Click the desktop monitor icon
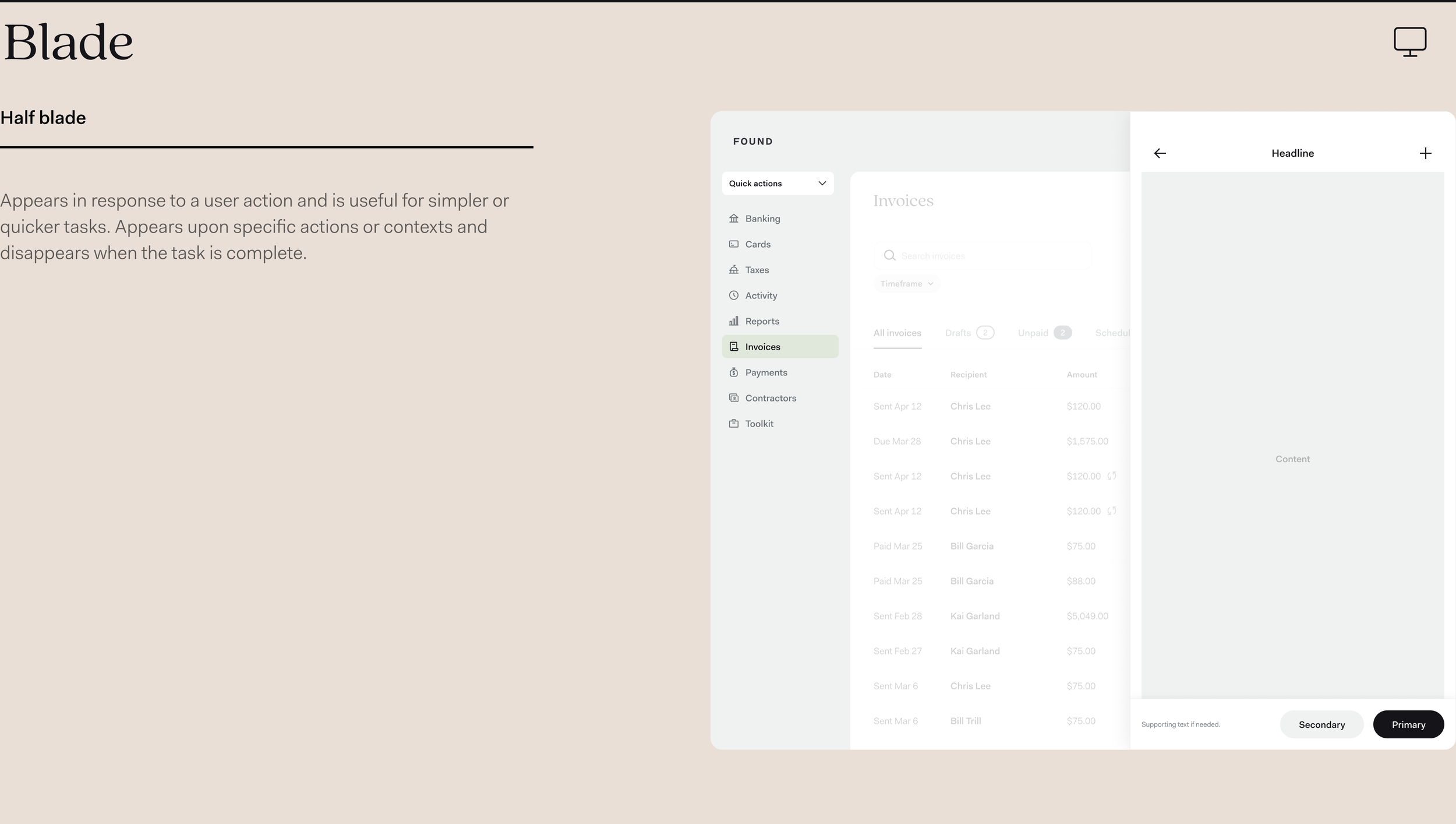 [1409, 42]
